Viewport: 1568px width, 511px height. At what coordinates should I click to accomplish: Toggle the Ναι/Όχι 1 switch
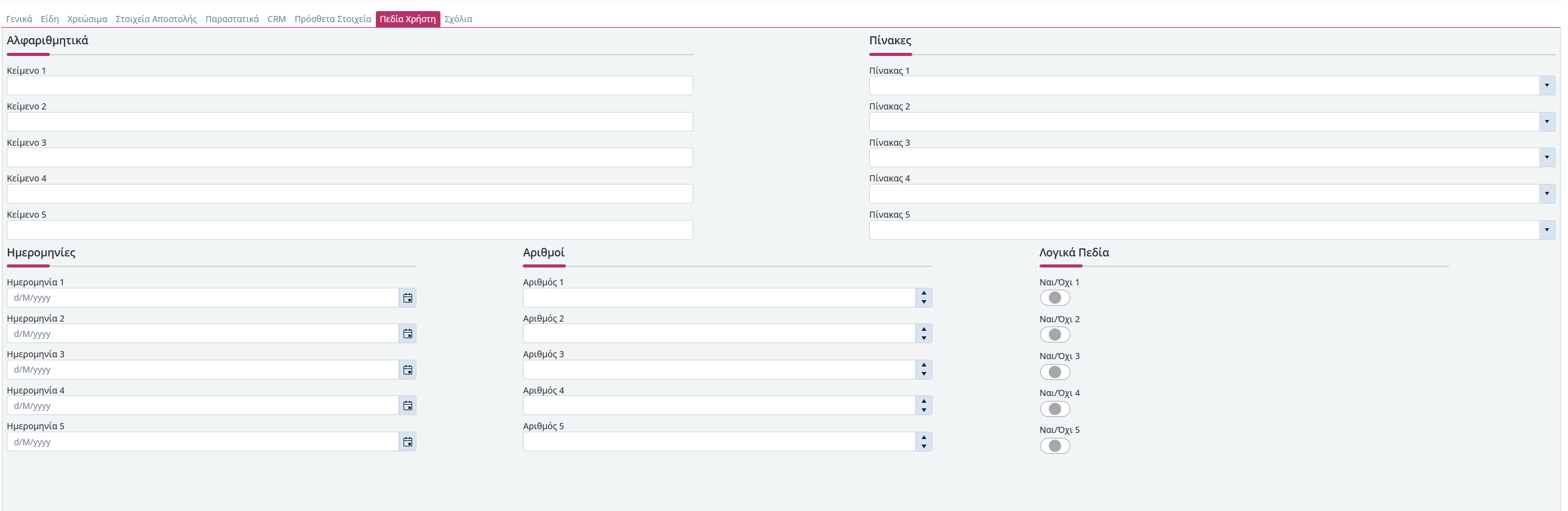tap(1054, 298)
